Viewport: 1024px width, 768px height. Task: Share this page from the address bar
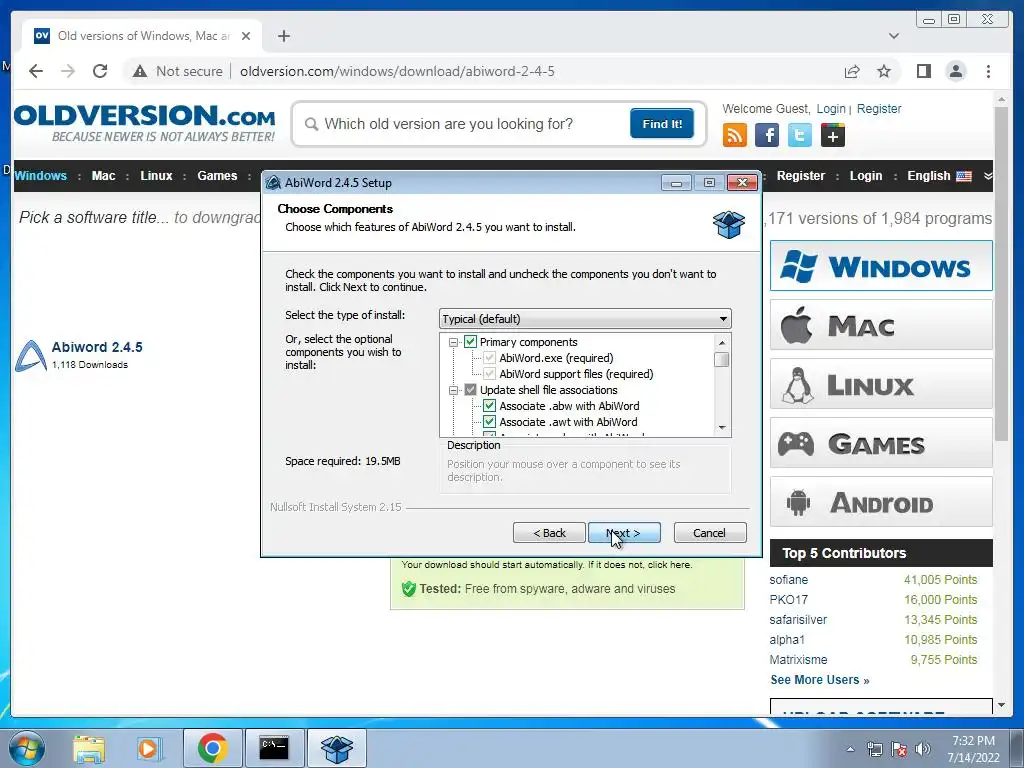852,71
